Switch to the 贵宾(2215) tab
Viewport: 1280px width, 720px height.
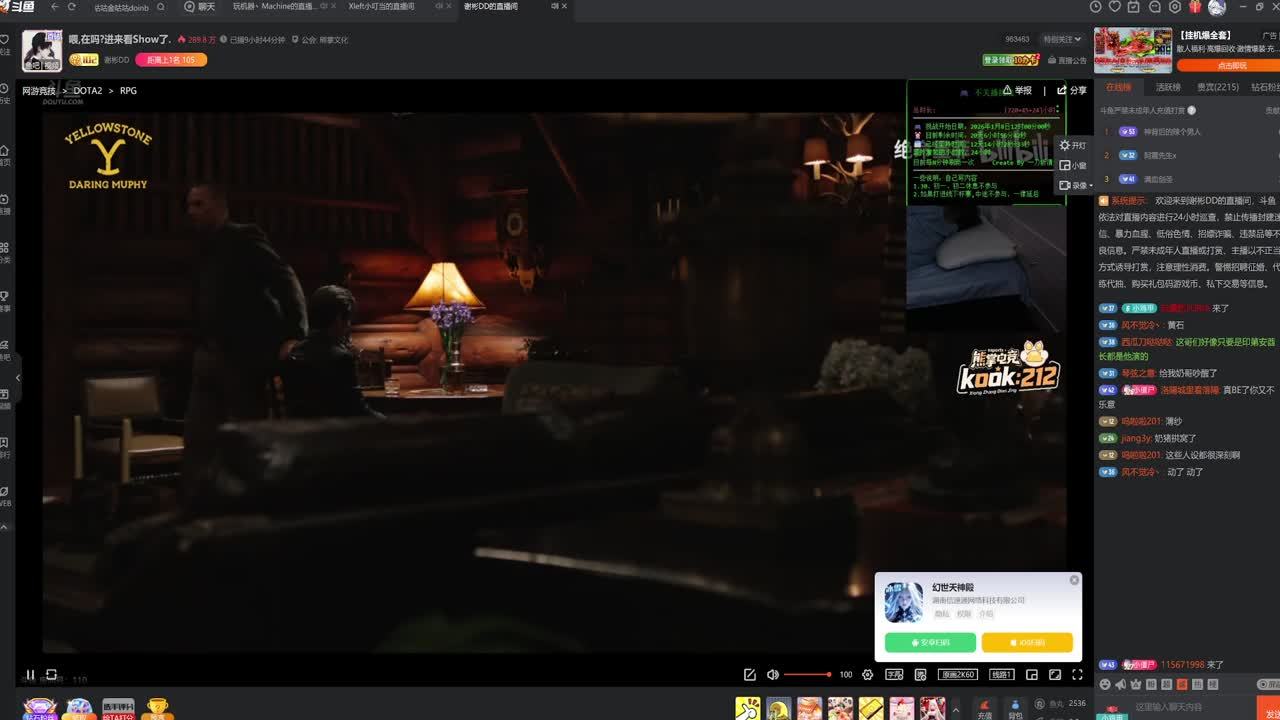1217,88
